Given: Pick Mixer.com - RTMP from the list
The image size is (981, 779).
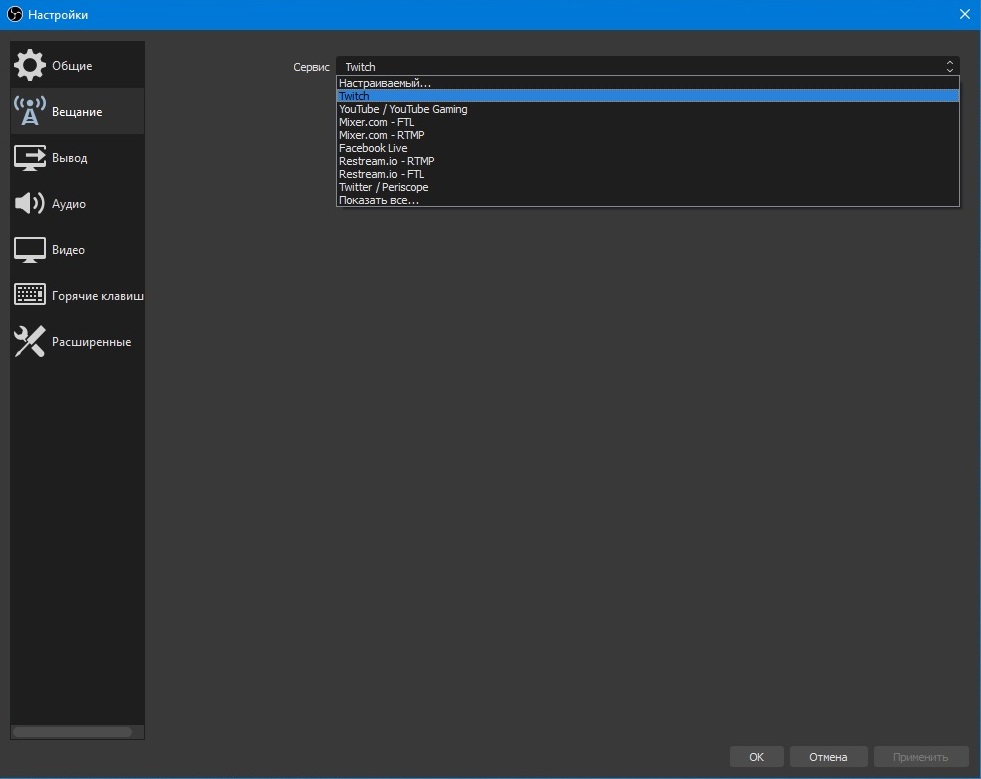Looking at the screenshot, I should [648, 135].
